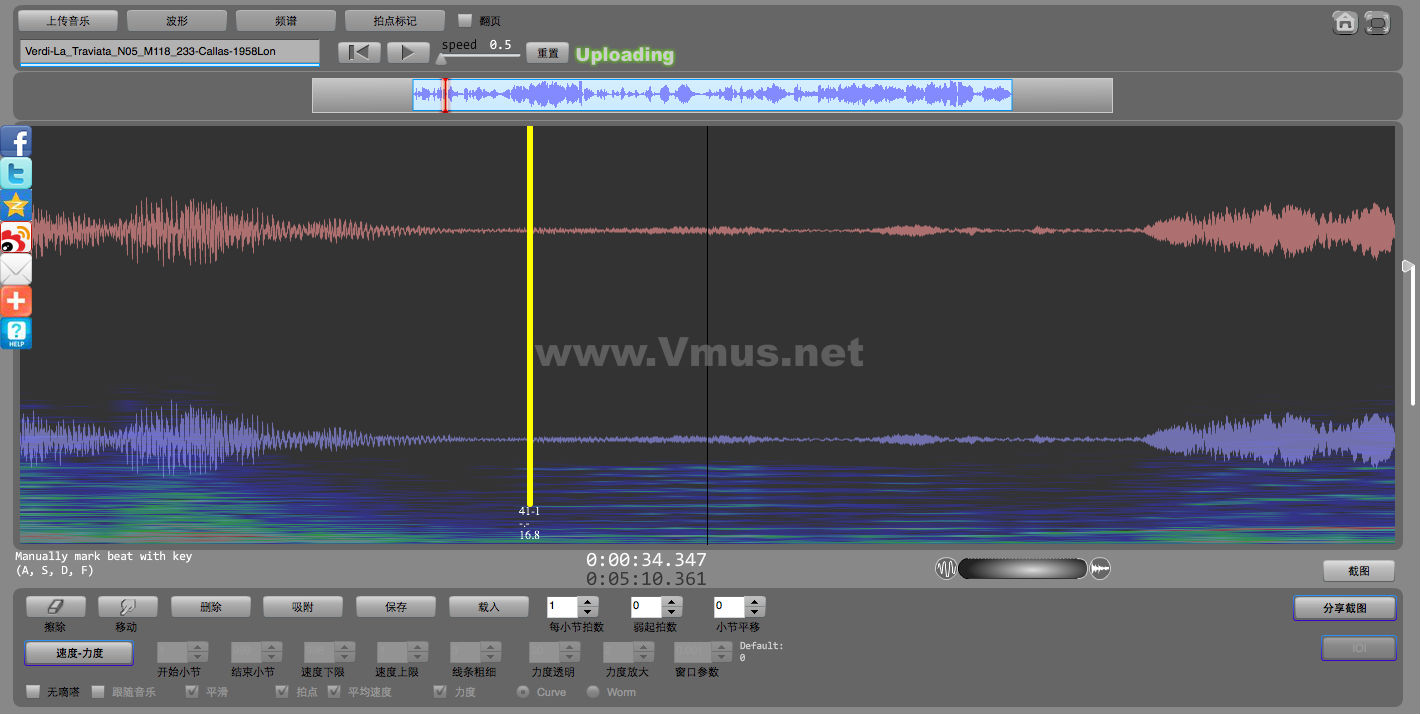
Task: Click the 删除 delete button
Action: pyautogui.click(x=211, y=606)
